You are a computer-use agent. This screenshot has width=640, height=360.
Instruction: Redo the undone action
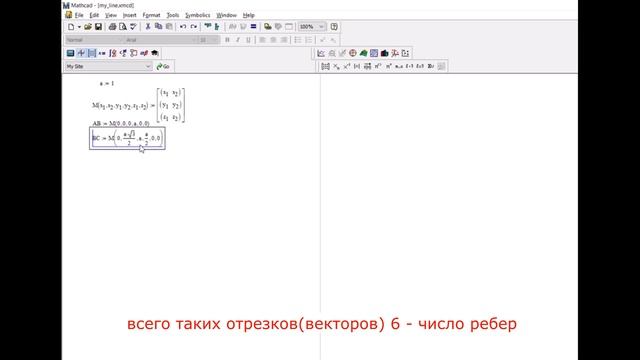point(193,27)
